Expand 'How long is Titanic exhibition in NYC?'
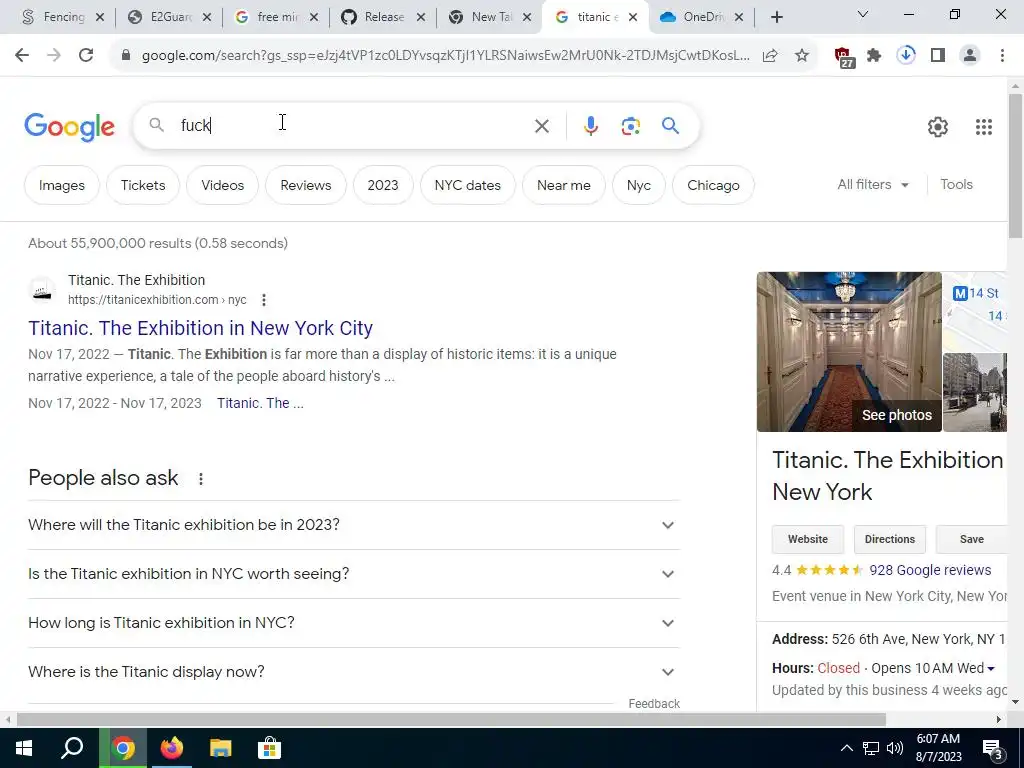The image size is (1024, 768). (x=353, y=623)
